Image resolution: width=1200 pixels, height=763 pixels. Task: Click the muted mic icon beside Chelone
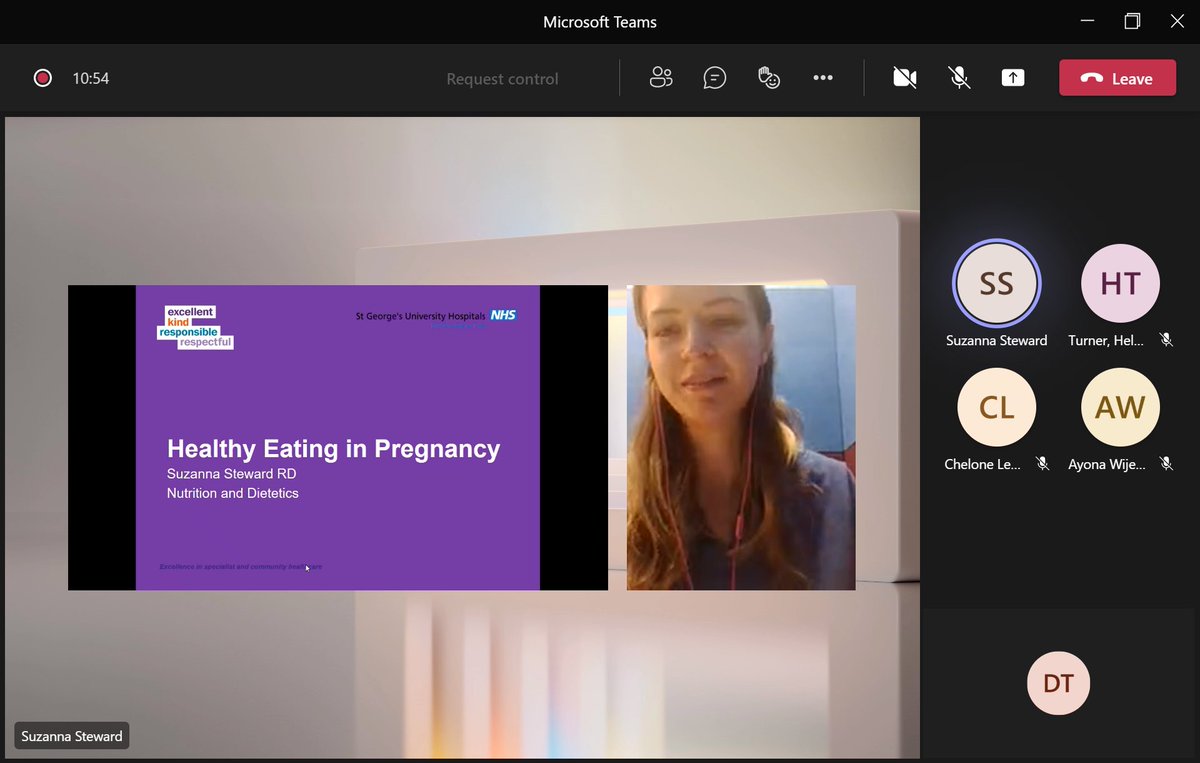[1042, 464]
